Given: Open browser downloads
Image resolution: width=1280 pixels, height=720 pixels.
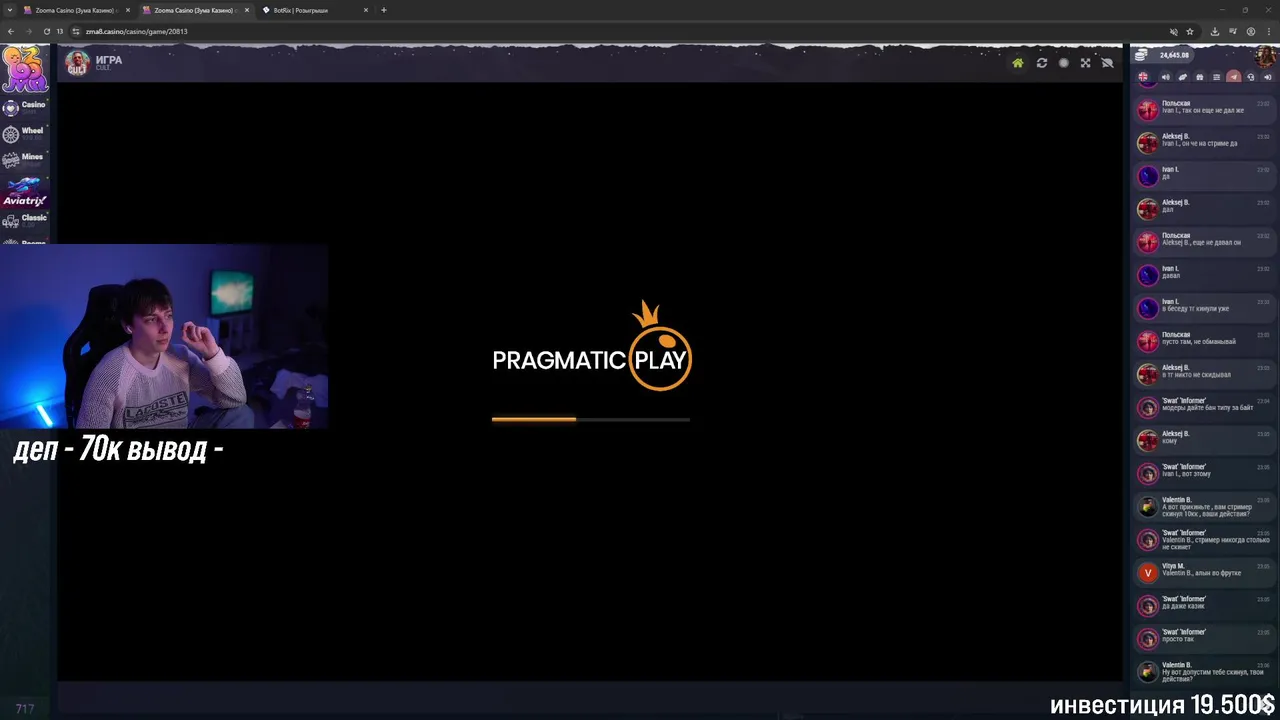Looking at the screenshot, I should click(x=1215, y=31).
